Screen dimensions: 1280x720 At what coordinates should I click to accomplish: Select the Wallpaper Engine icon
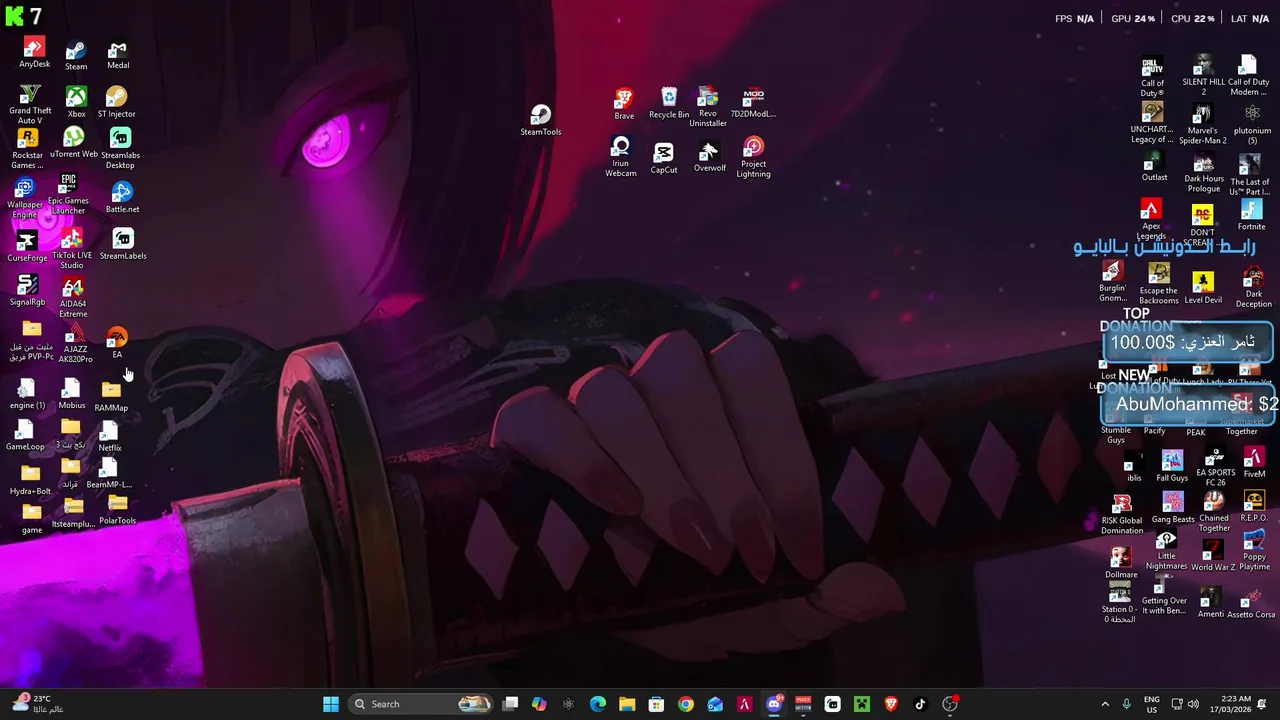25,199
